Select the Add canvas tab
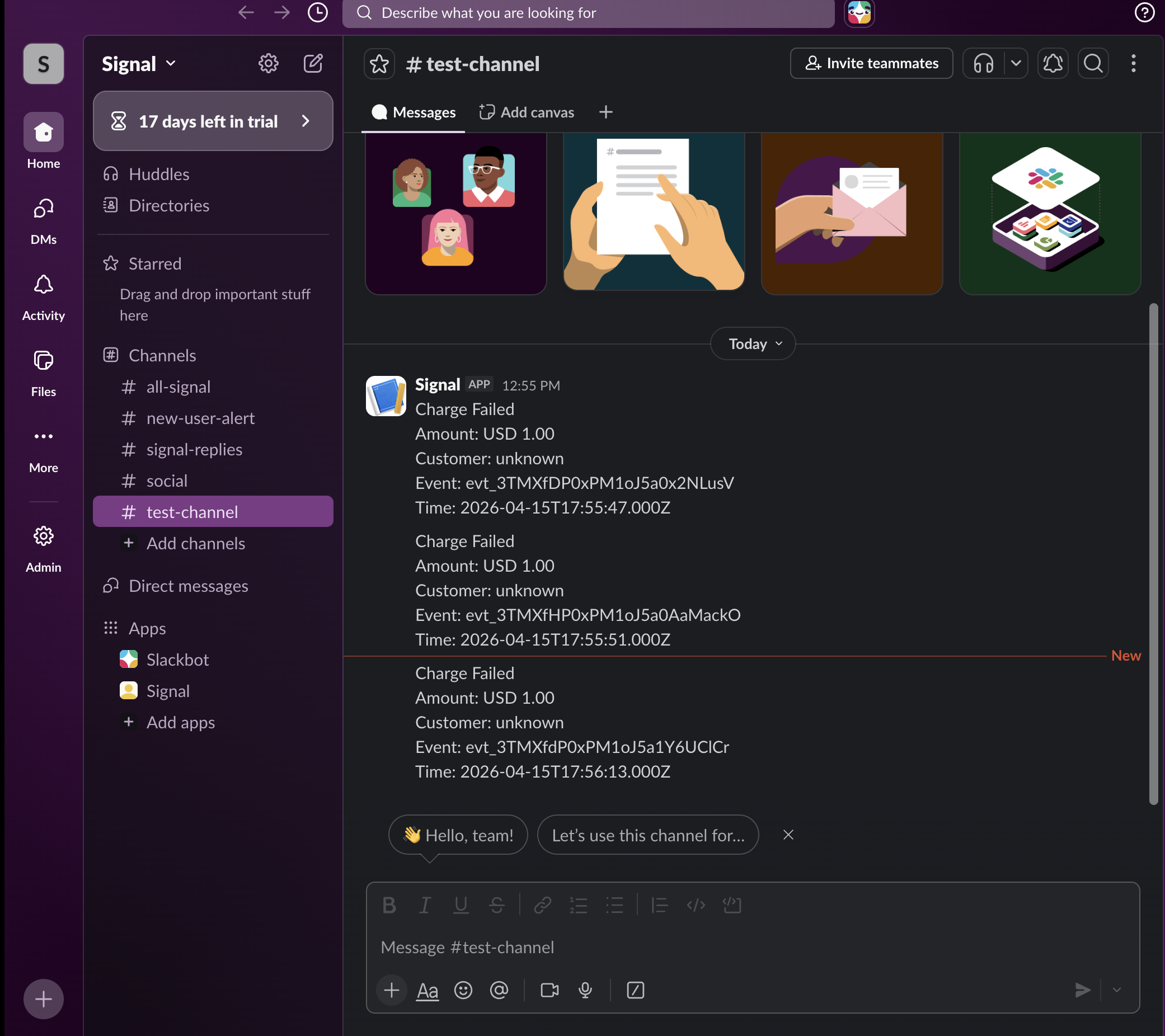Viewport: 1165px width, 1036px height. (526, 112)
